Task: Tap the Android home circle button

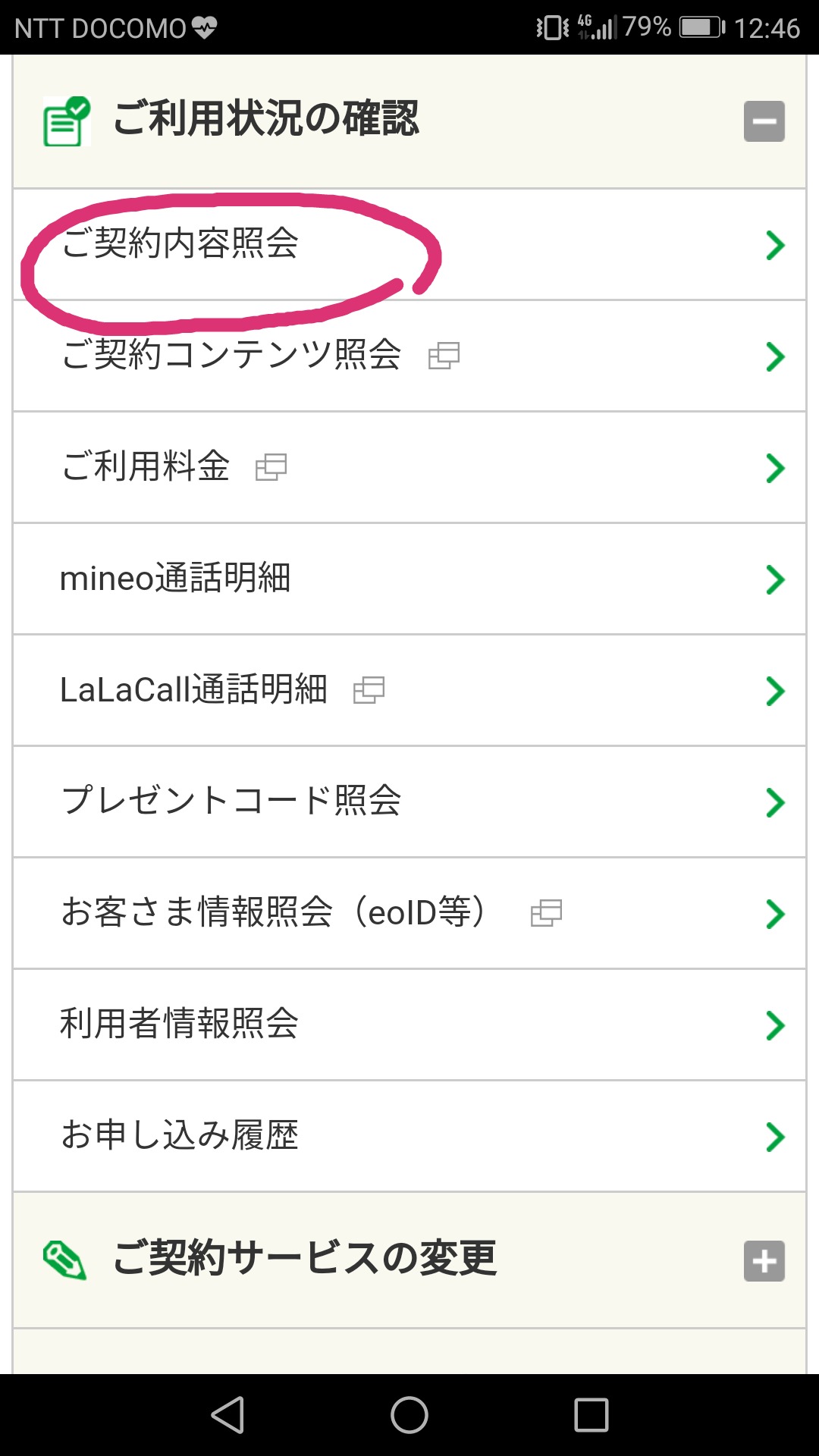Action: [409, 1415]
